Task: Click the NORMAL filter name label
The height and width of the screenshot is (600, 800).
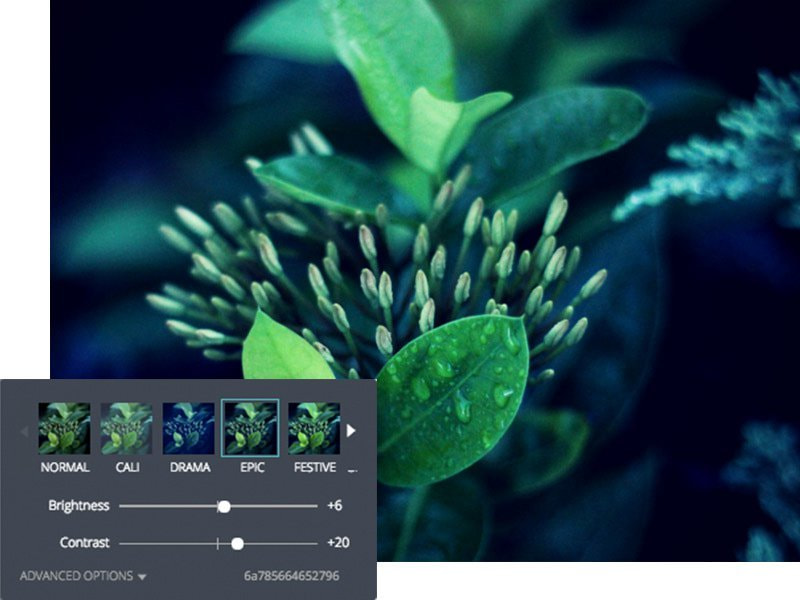Action: click(64, 466)
